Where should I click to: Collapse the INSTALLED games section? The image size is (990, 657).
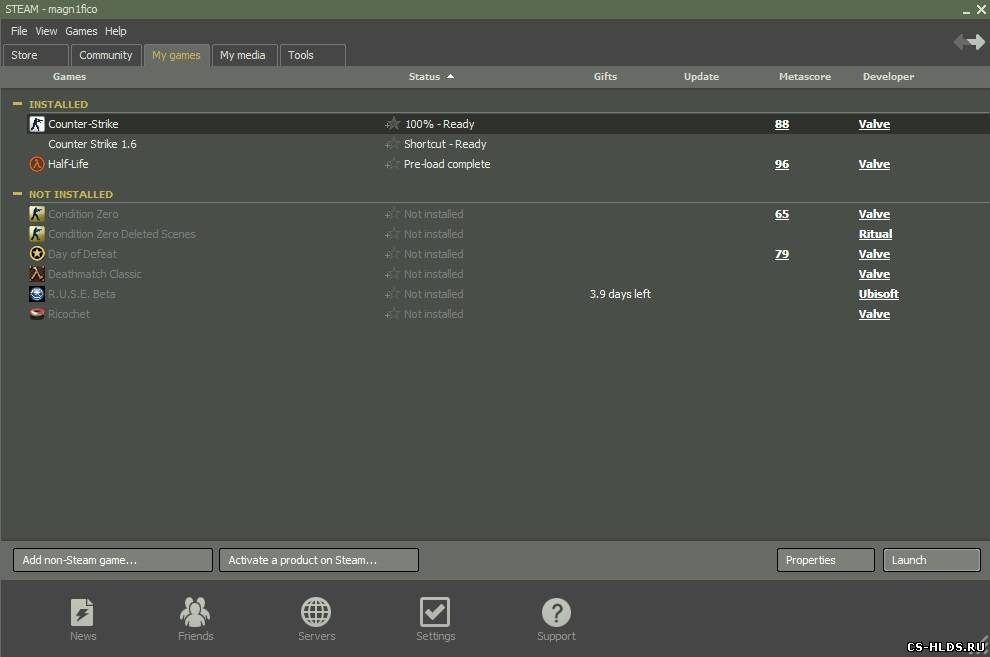pos(18,104)
